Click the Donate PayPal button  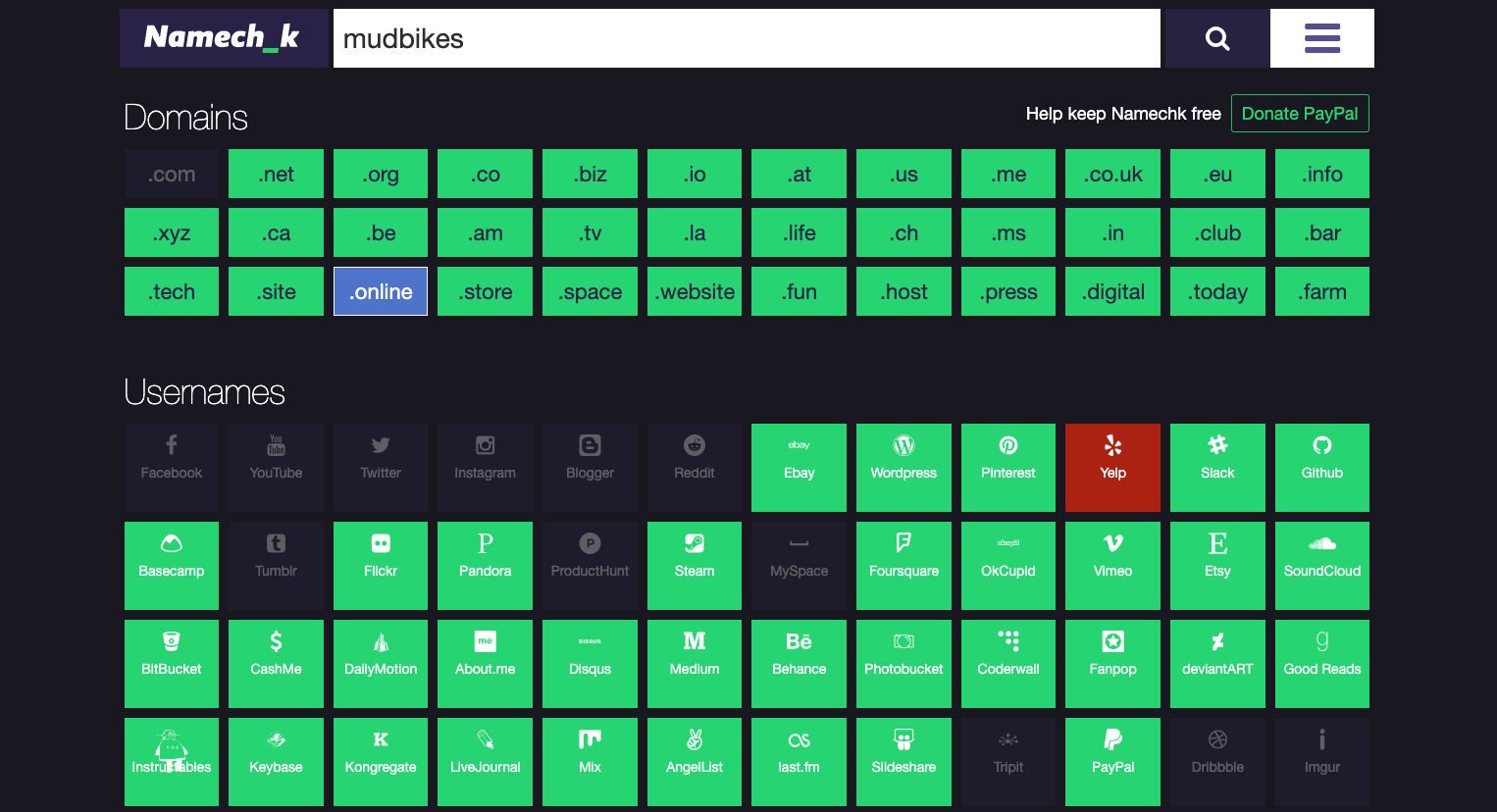(1300, 114)
